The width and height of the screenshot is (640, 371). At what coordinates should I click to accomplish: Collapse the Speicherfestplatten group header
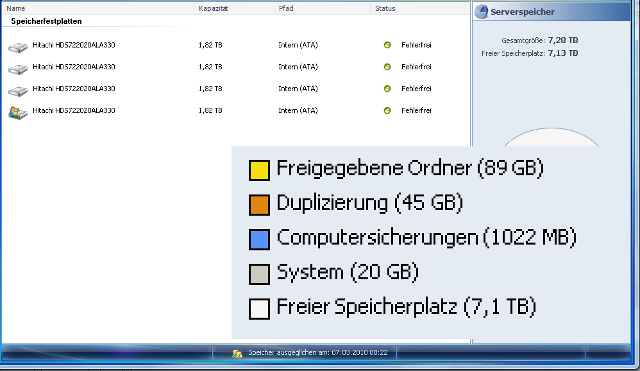coord(47,21)
